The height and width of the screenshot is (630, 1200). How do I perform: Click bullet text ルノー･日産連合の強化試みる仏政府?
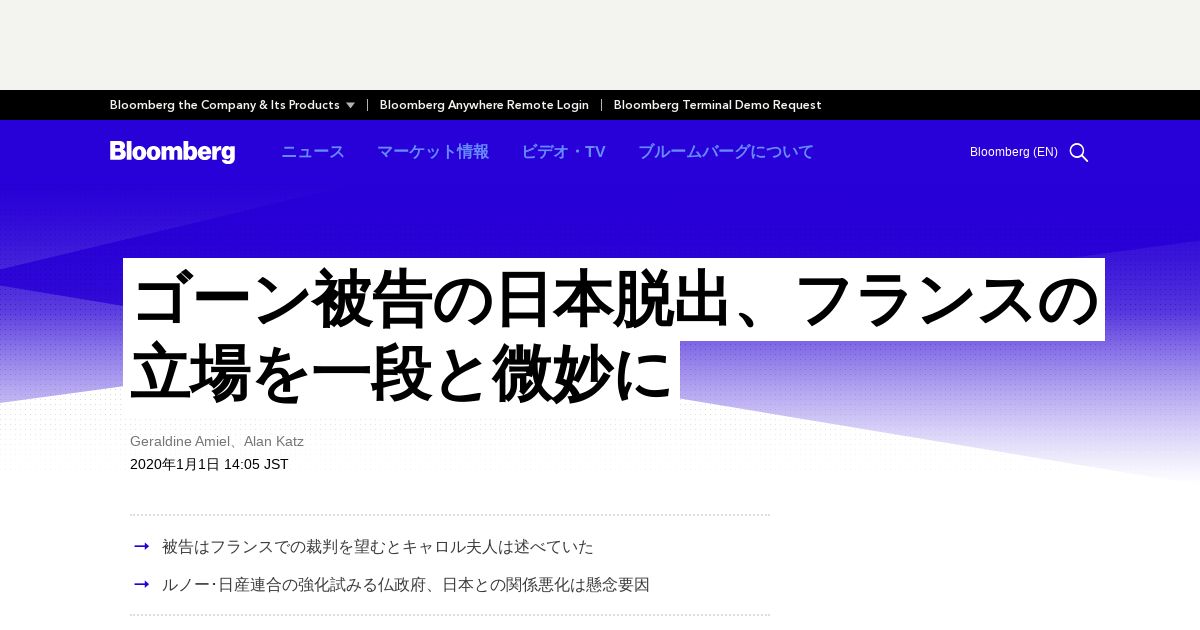click(406, 585)
